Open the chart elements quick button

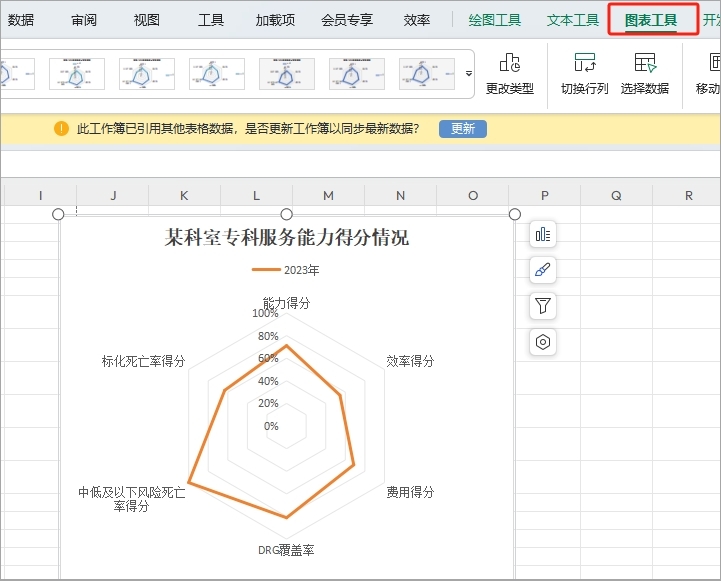[543, 234]
